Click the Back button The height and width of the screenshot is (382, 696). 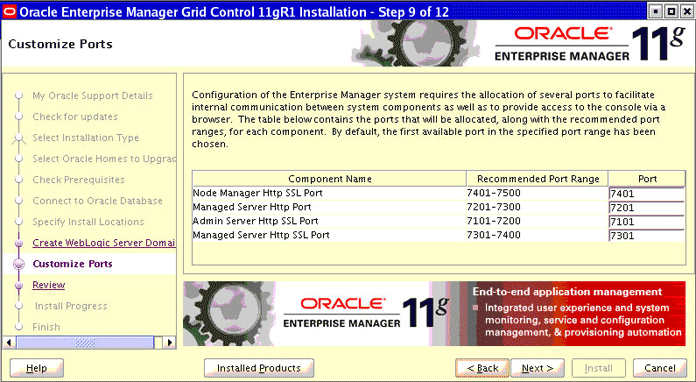[482, 368]
